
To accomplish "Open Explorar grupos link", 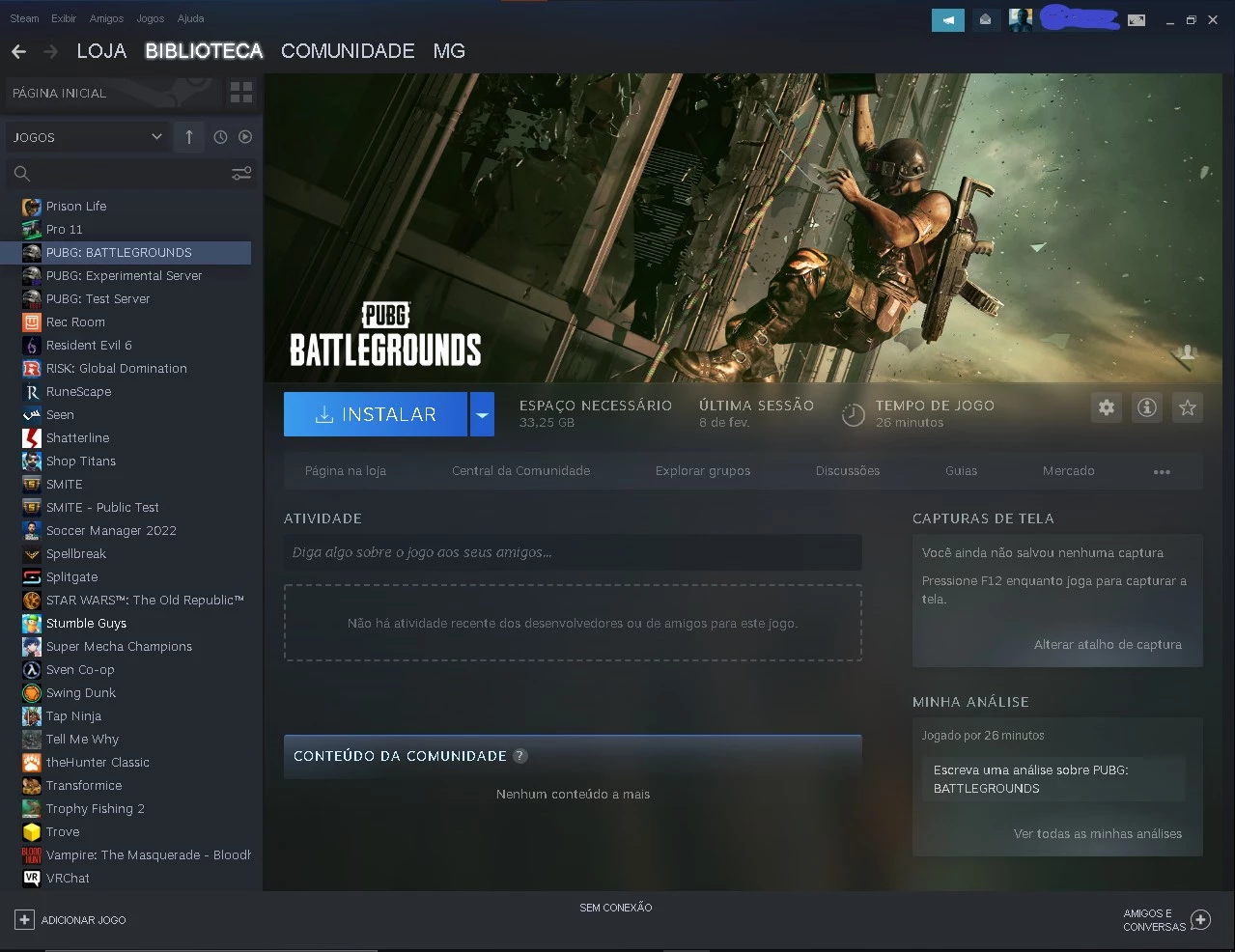I will pos(703,471).
